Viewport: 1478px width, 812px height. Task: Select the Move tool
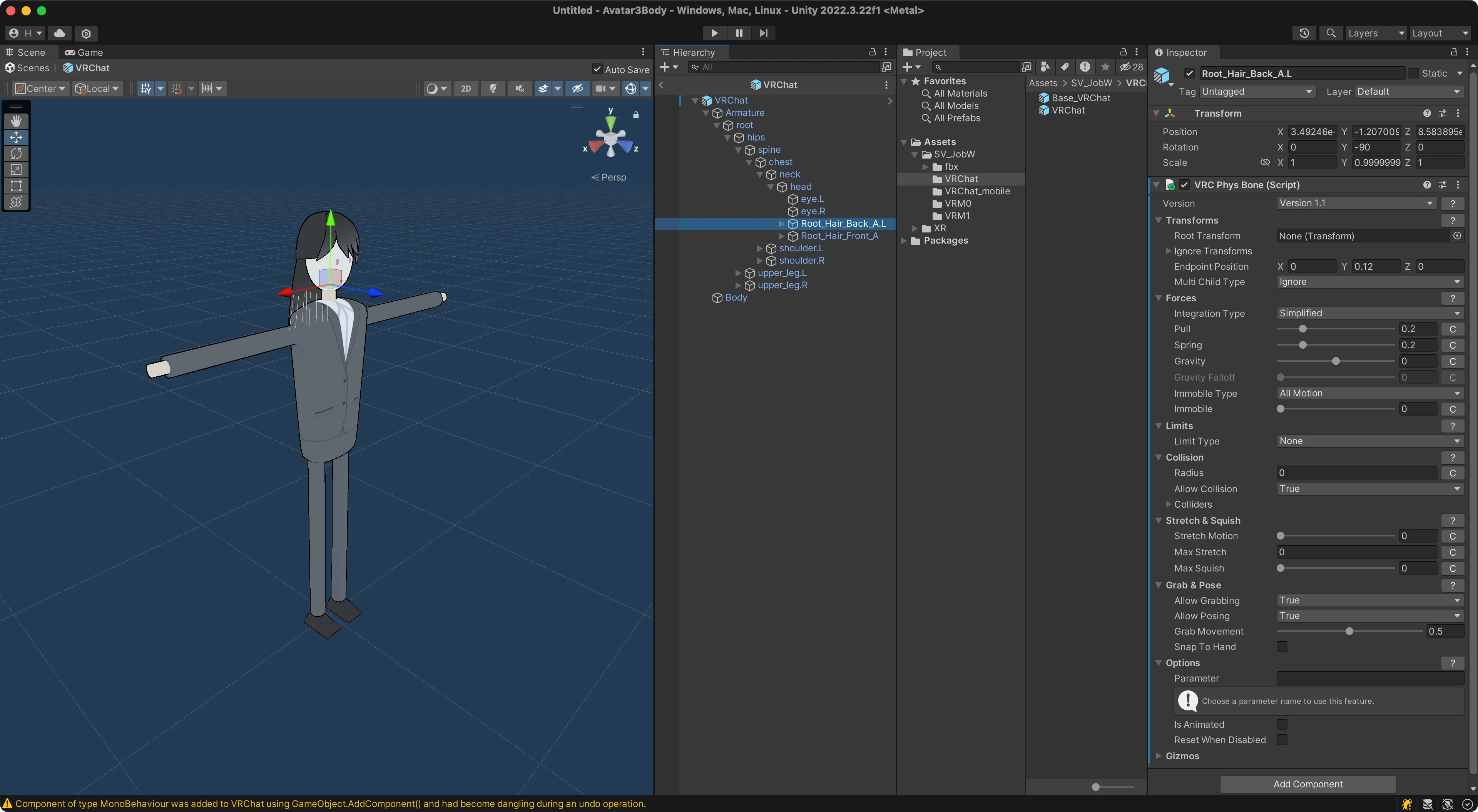16,137
